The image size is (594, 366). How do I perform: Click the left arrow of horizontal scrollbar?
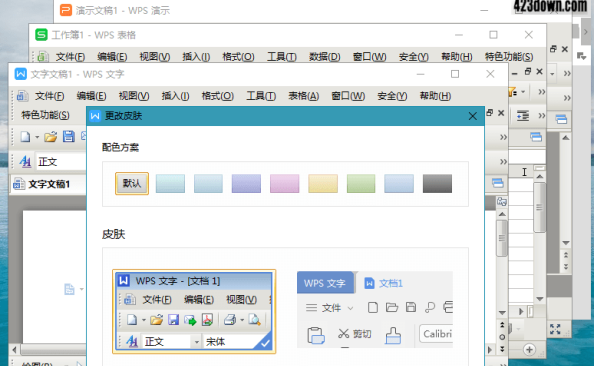click(14, 349)
